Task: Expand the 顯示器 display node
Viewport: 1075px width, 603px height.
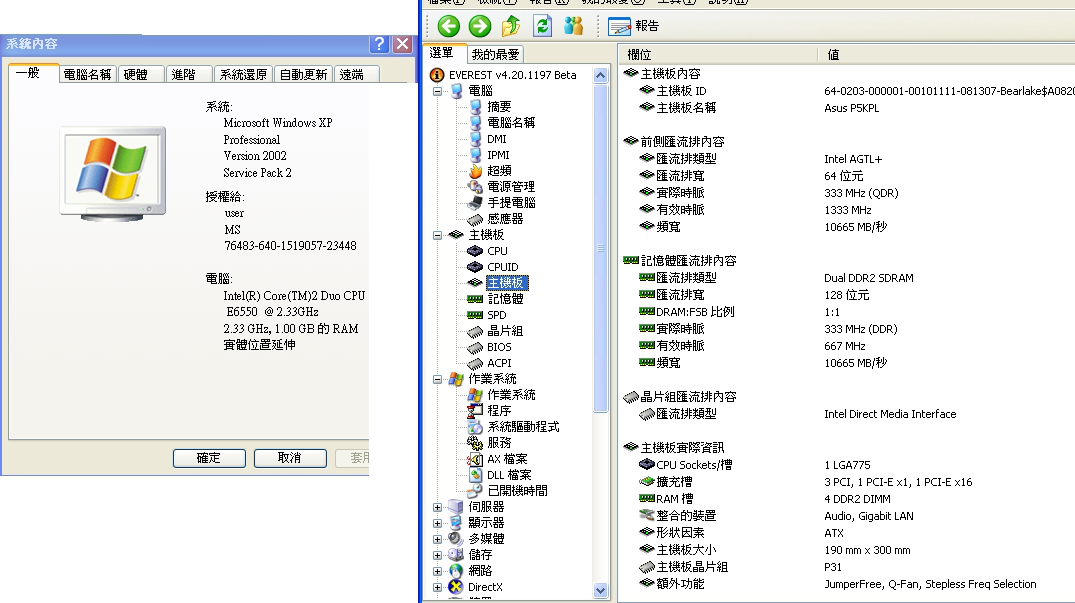Action: (x=437, y=523)
